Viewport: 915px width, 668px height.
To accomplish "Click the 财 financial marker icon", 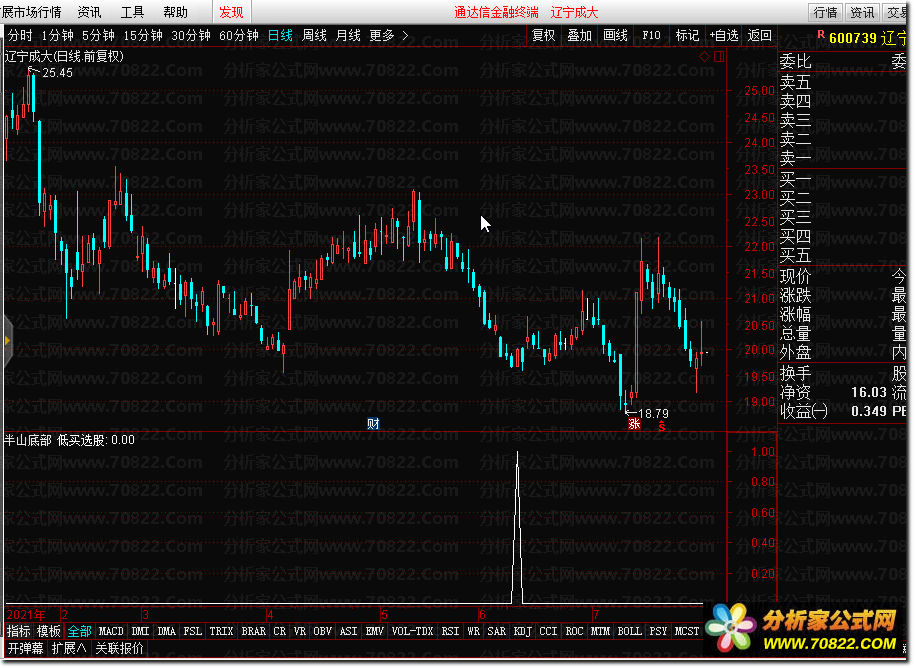I will pyautogui.click(x=373, y=424).
